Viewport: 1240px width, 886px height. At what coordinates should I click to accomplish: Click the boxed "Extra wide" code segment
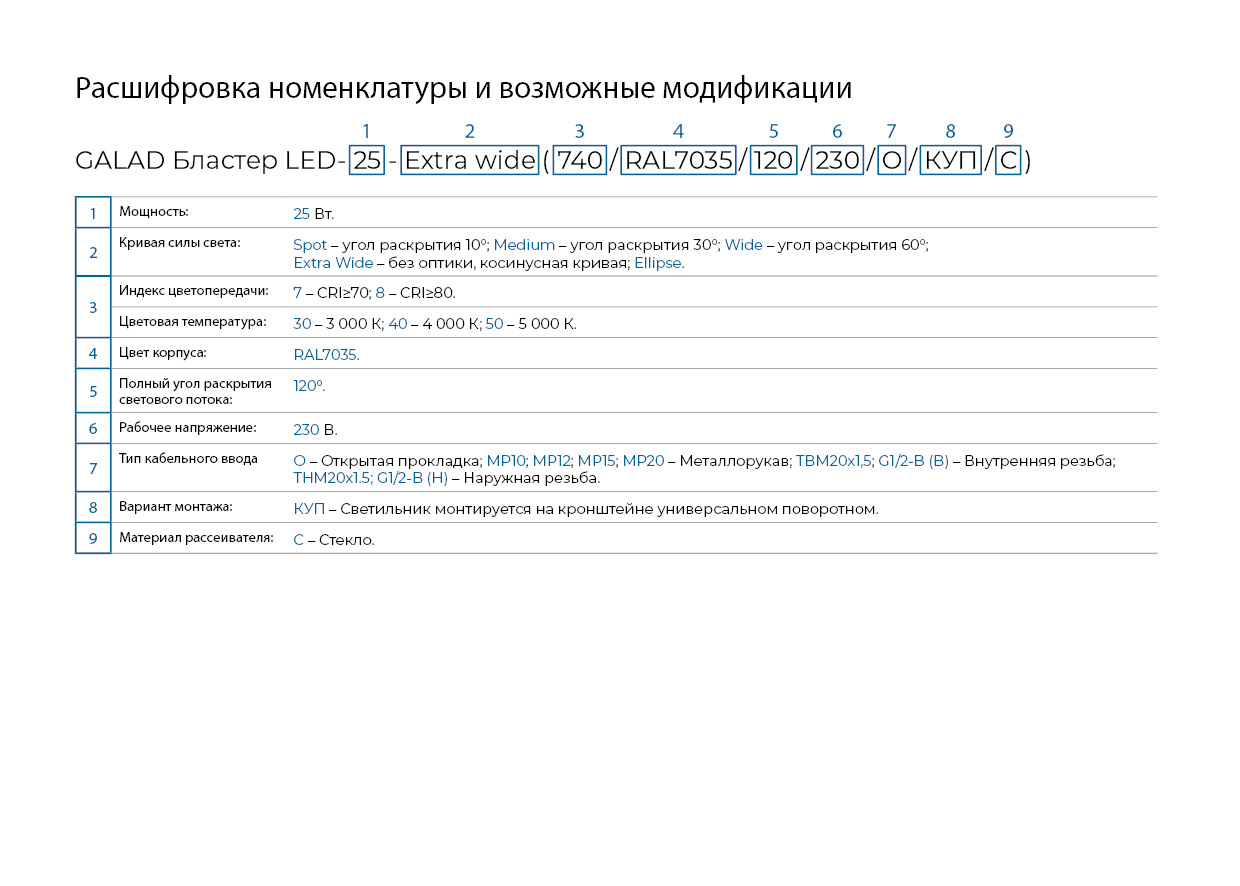[x=470, y=160]
